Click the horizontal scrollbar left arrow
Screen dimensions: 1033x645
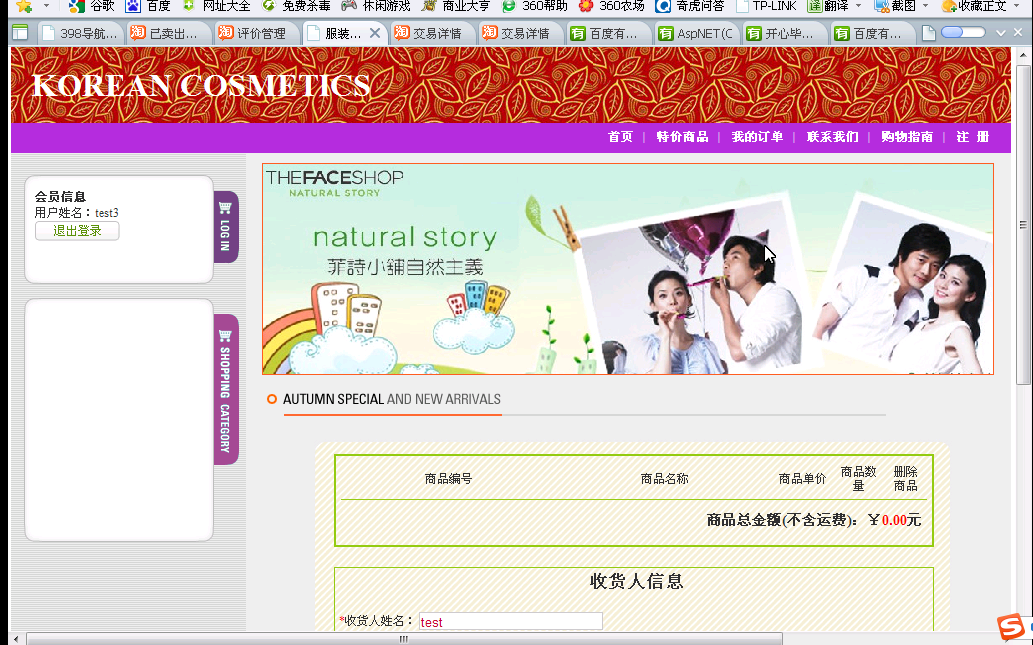[x=16, y=638]
